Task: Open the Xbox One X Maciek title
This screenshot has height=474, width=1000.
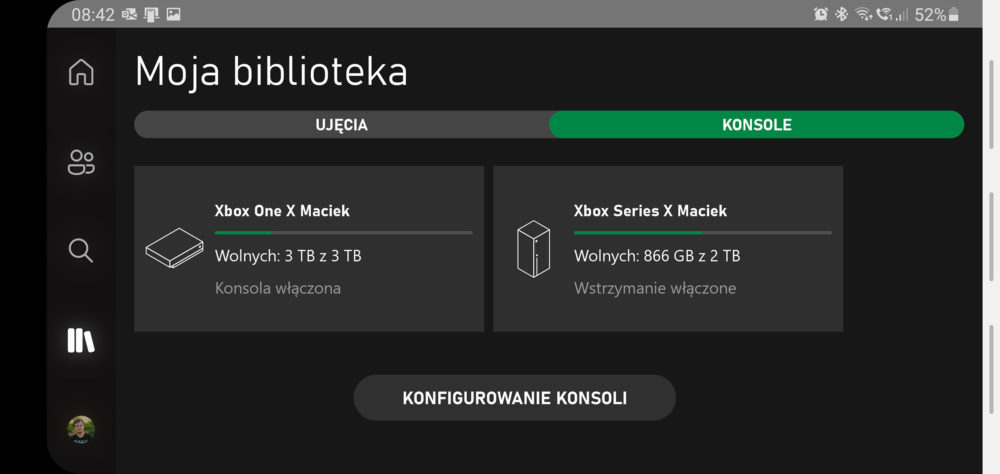Action: pos(282,211)
